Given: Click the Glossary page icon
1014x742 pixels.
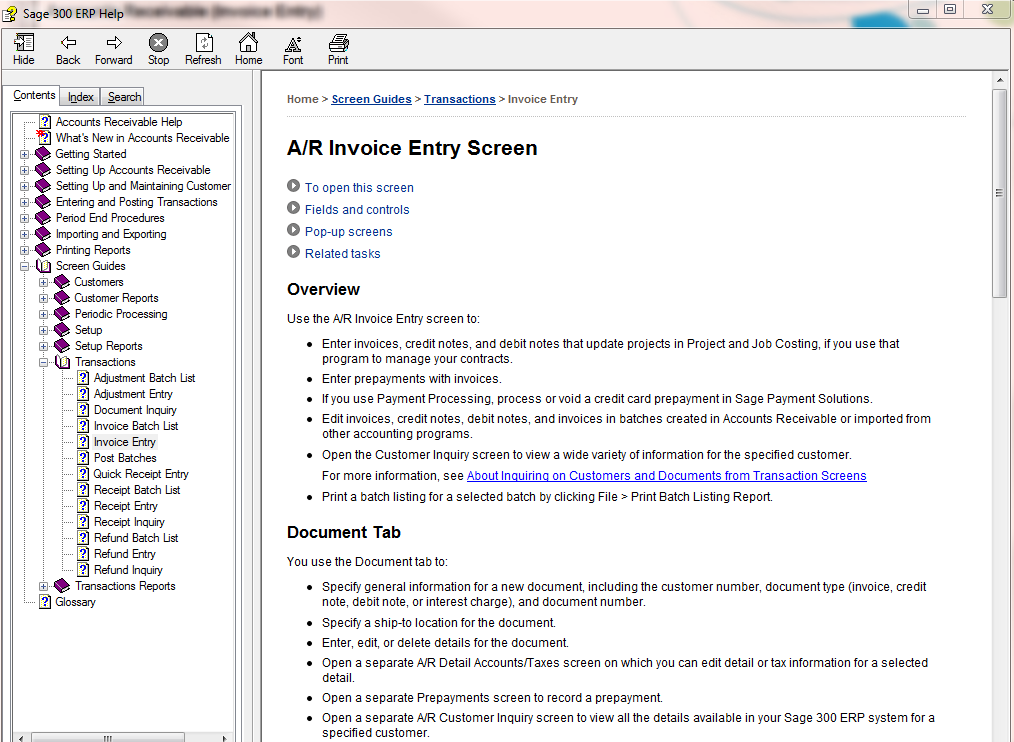Looking at the screenshot, I should pos(45,602).
